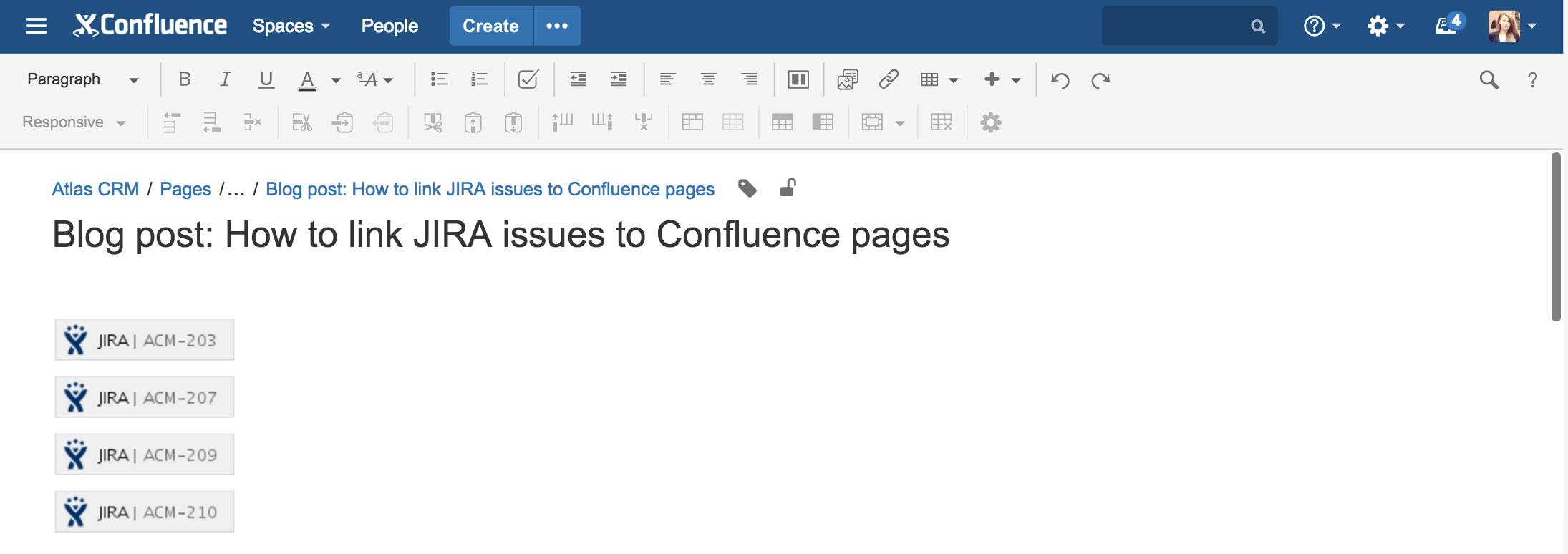Viewport: 1568px width, 554px height.
Task: Open the blog post breadcrumb link
Action: [x=490, y=189]
